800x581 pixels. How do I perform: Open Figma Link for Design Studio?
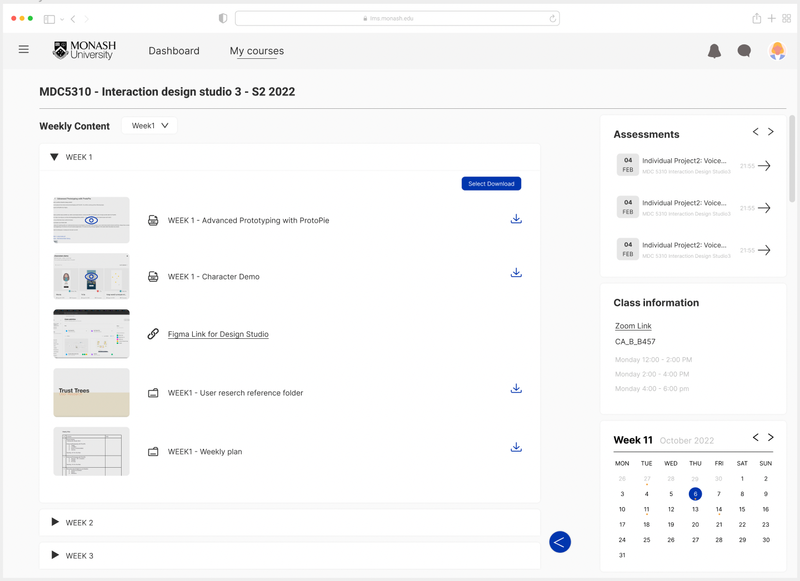click(x=218, y=334)
